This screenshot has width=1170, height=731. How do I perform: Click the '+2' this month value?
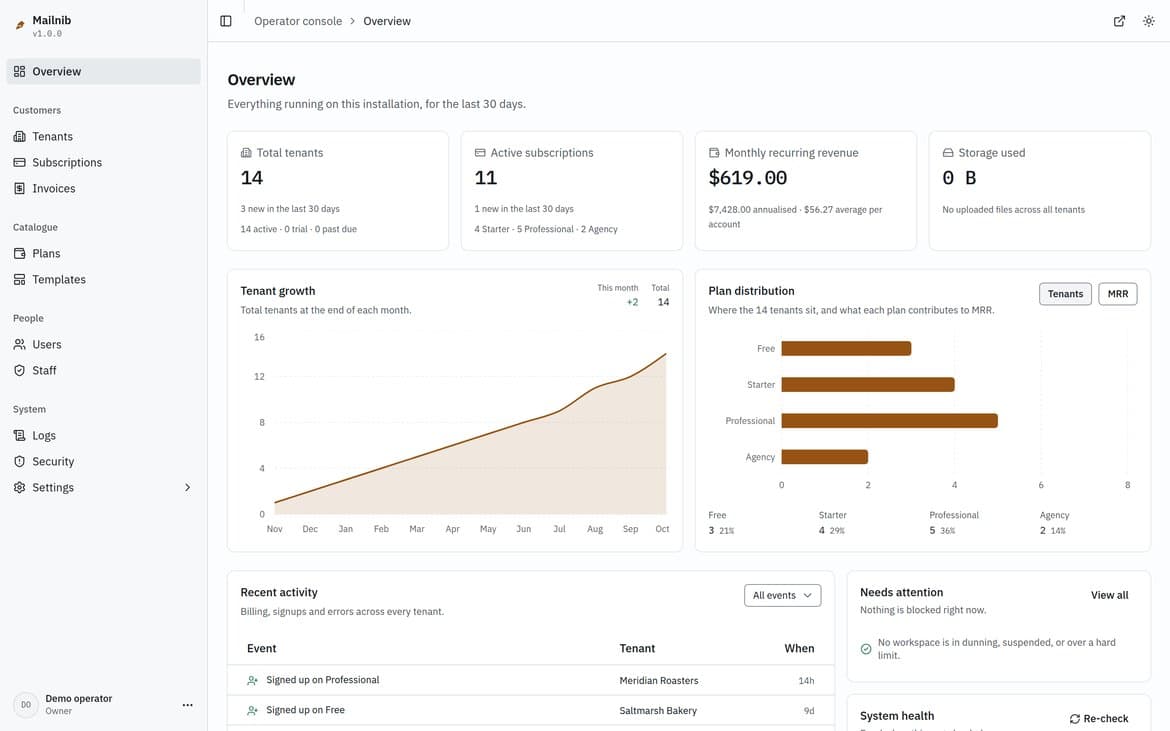(x=632, y=302)
